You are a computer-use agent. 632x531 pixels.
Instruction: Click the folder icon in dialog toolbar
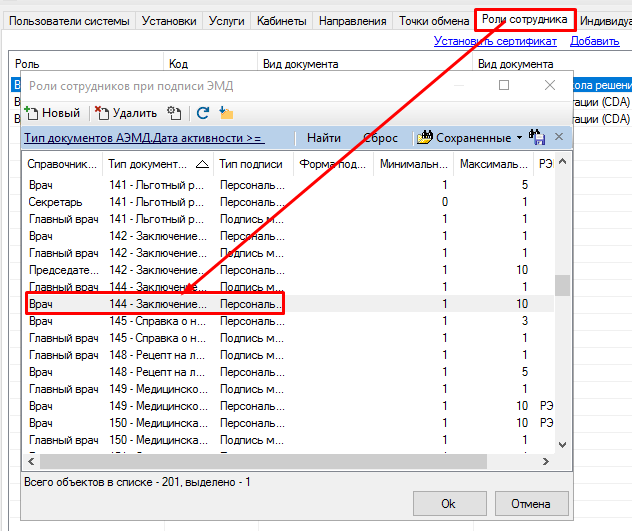(226, 113)
